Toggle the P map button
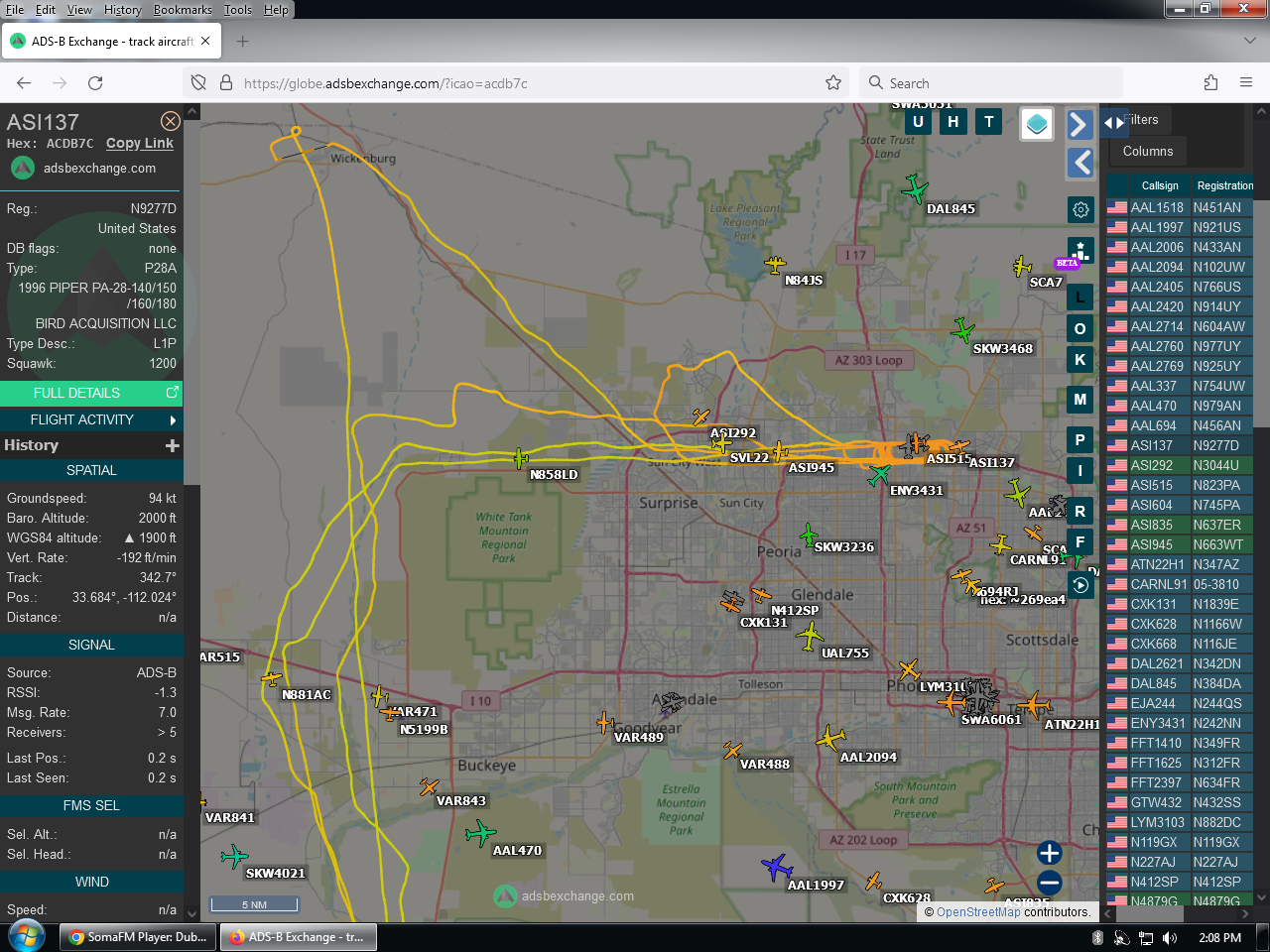1270x952 pixels. 1080,439
